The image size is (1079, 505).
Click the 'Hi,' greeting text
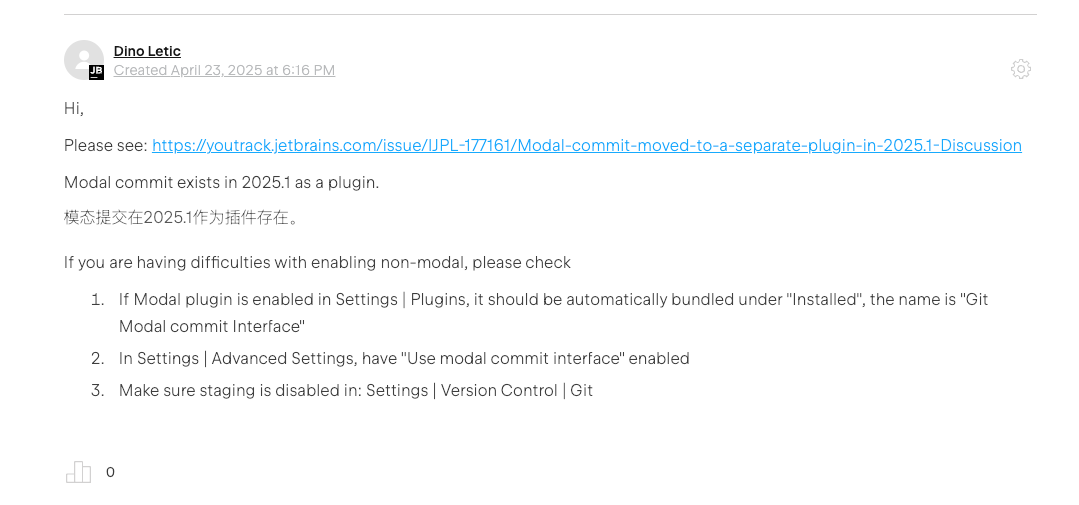pyautogui.click(x=74, y=109)
